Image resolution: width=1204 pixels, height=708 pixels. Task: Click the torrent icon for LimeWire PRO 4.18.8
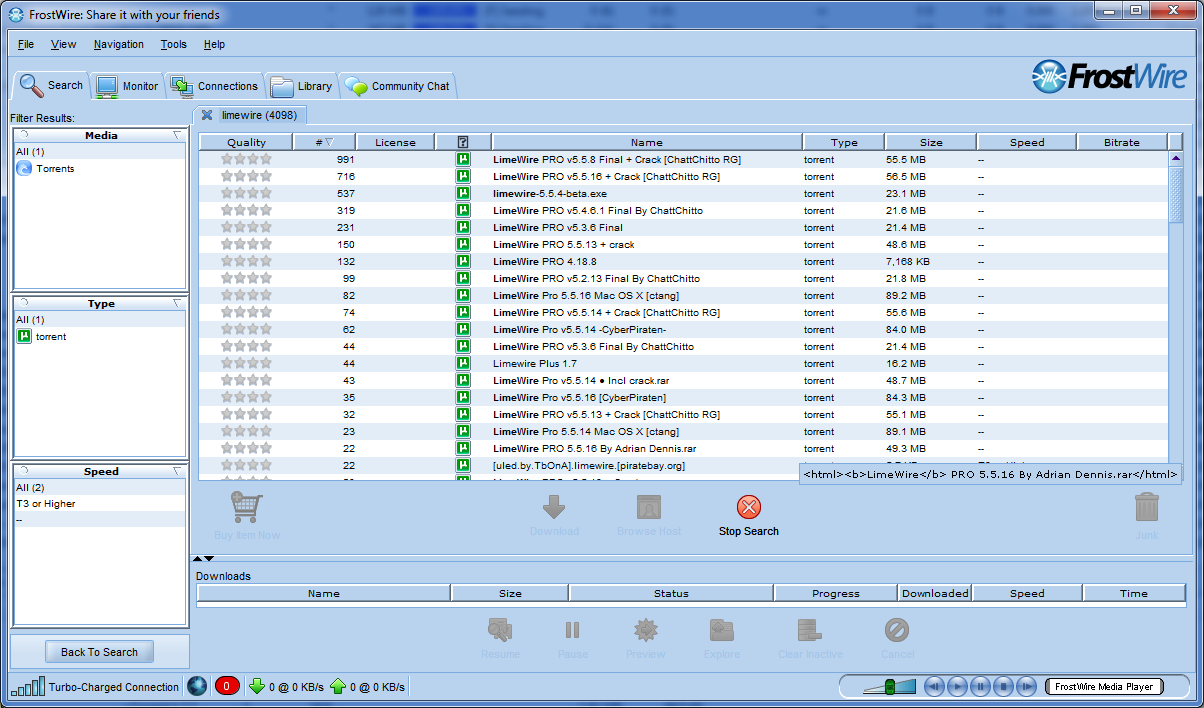click(x=463, y=261)
